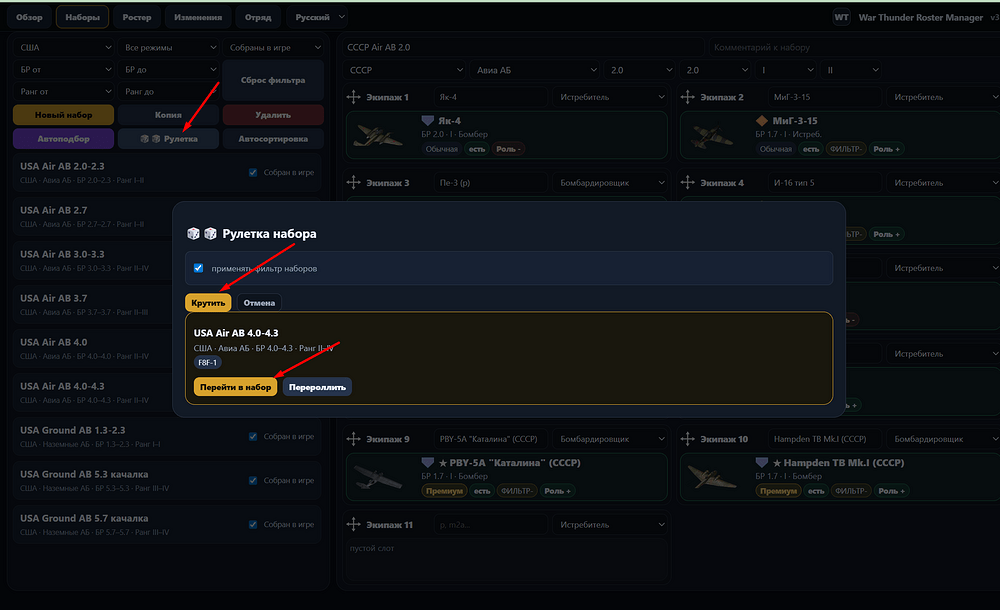The image size is (1000, 610).
Task: Click the WT logo icon
Action: [841, 17]
